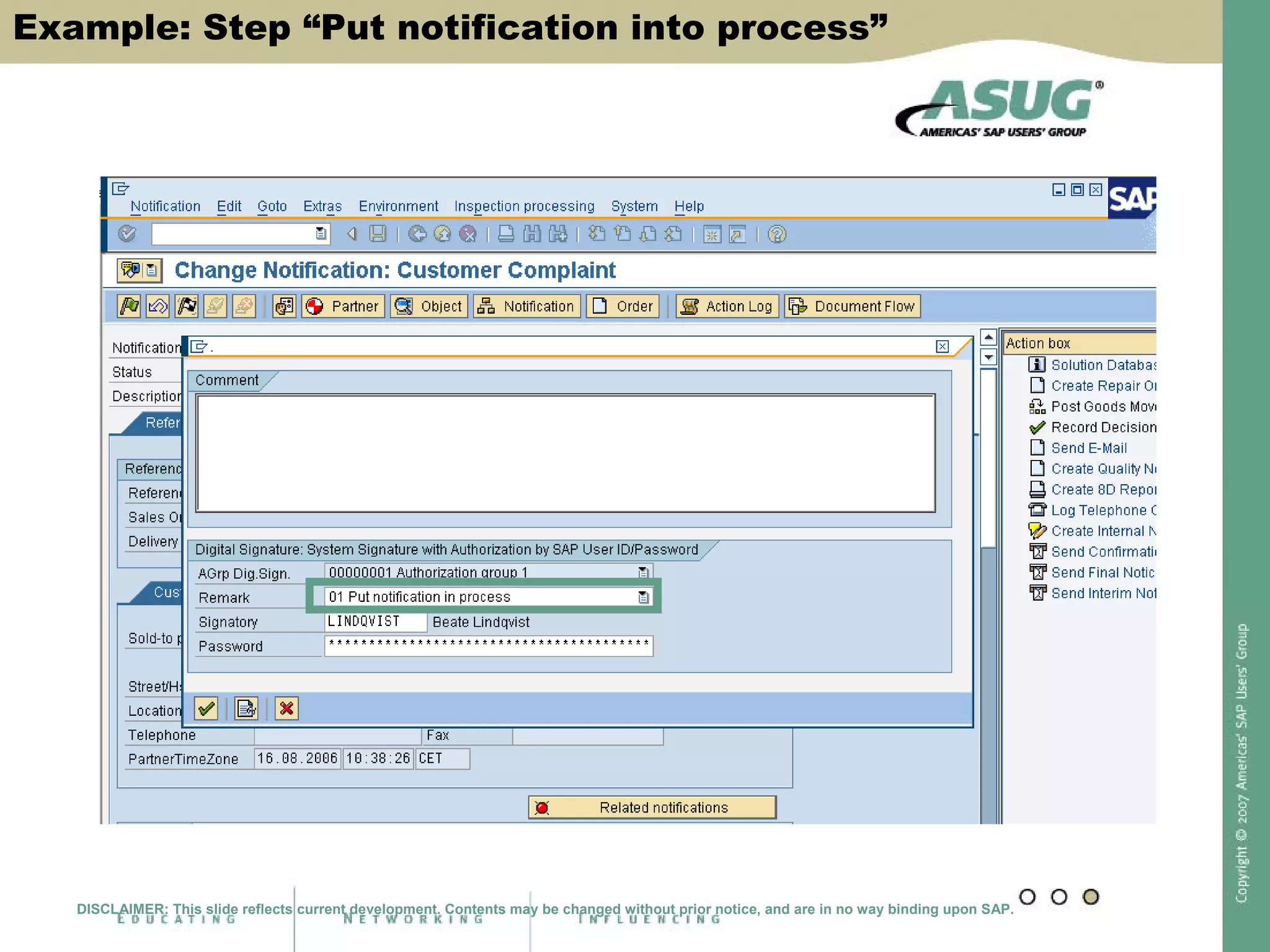Screen dimensions: 1270x952
Task: Close the signature popup dialog
Action: [x=942, y=346]
